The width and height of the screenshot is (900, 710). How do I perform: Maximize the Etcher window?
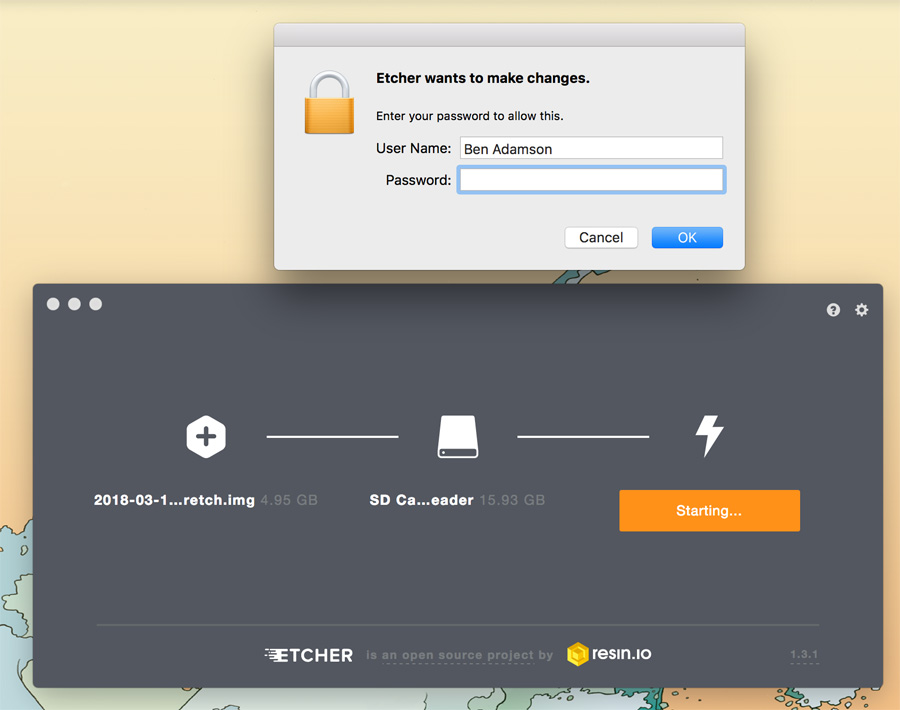pos(95,304)
